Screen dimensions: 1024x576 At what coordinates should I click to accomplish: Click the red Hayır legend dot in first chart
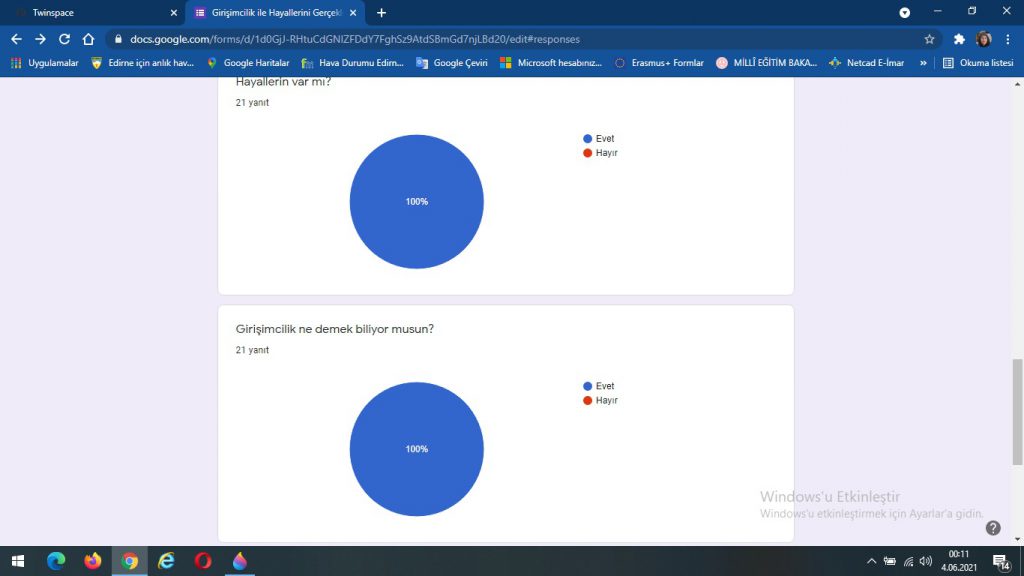tap(588, 153)
